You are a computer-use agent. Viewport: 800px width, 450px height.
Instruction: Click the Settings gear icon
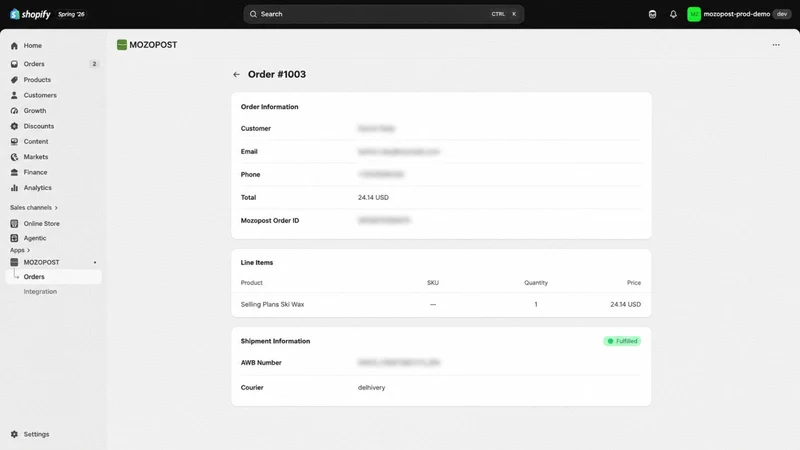tap(14, 434)
